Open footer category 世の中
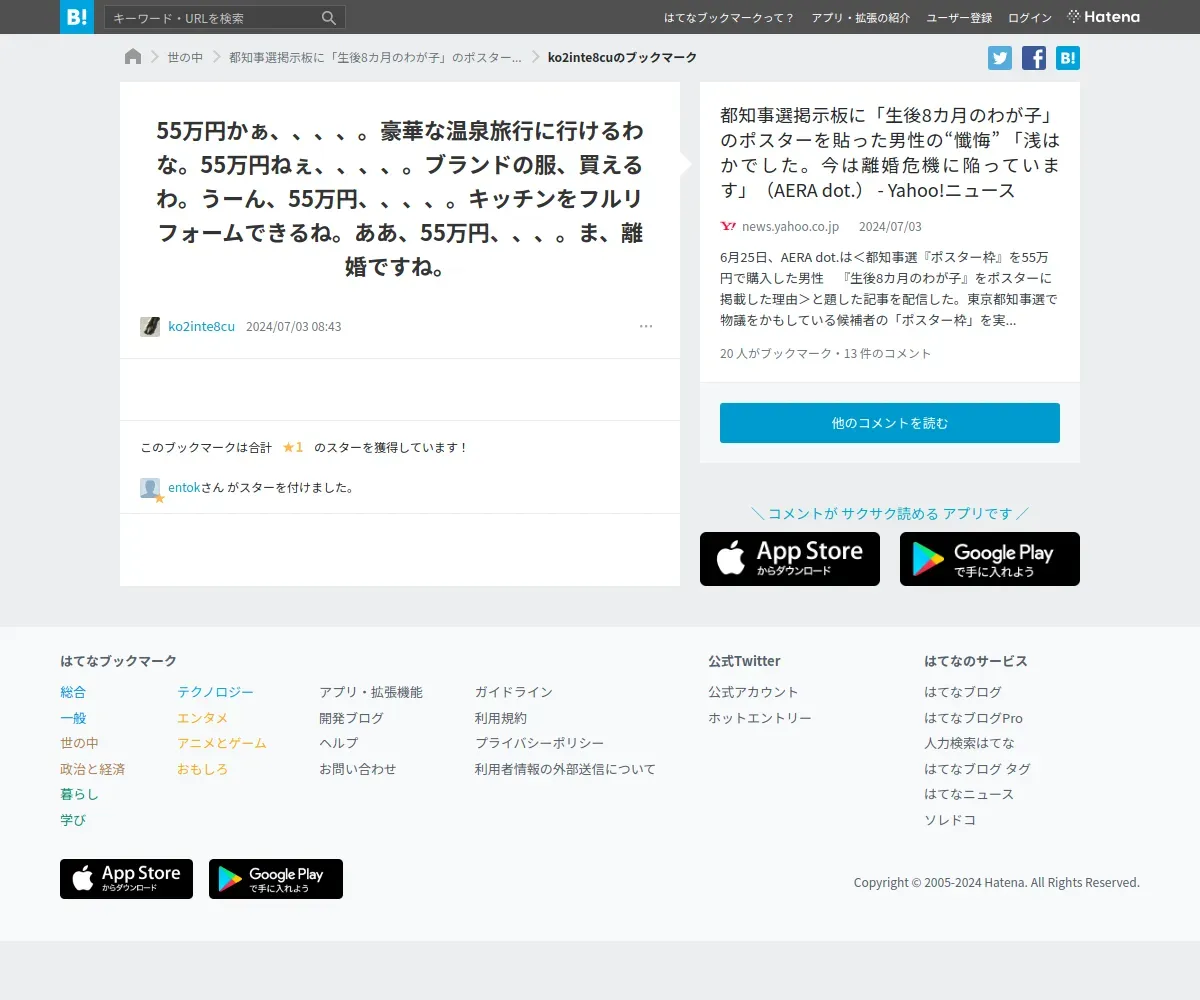Viewport: 1200px width, 1000px height. 79,743
